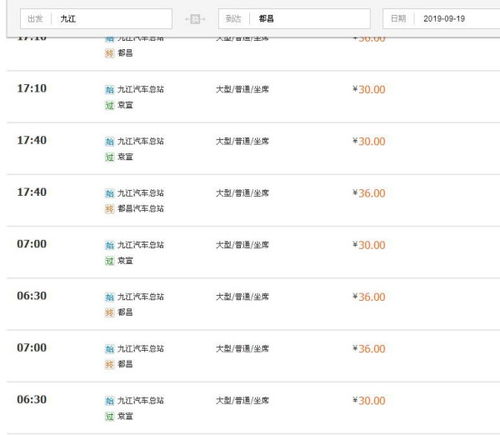The image size is (500, 435).
Task: Click the ¥36.00 price in the 07:00 row
Action: point(369,349)
